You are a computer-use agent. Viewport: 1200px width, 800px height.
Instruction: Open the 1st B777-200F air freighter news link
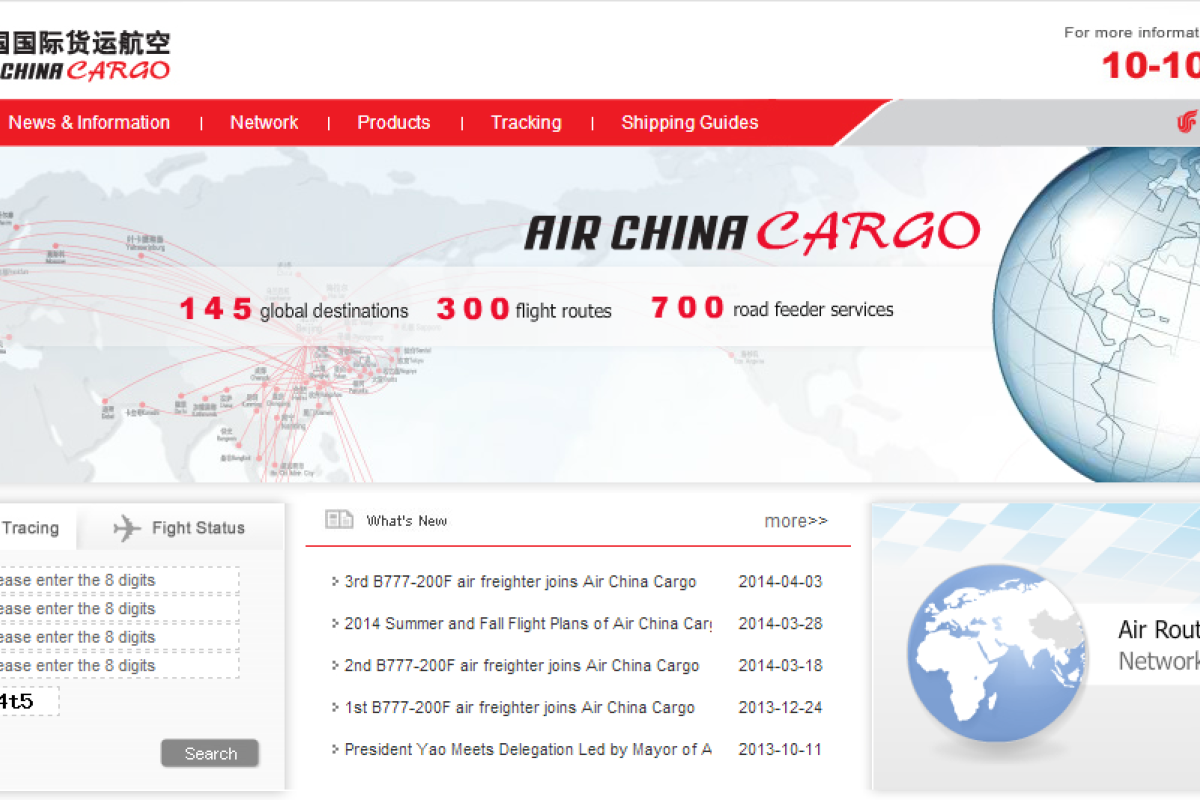pyautogui.click(x=520, y=707)
